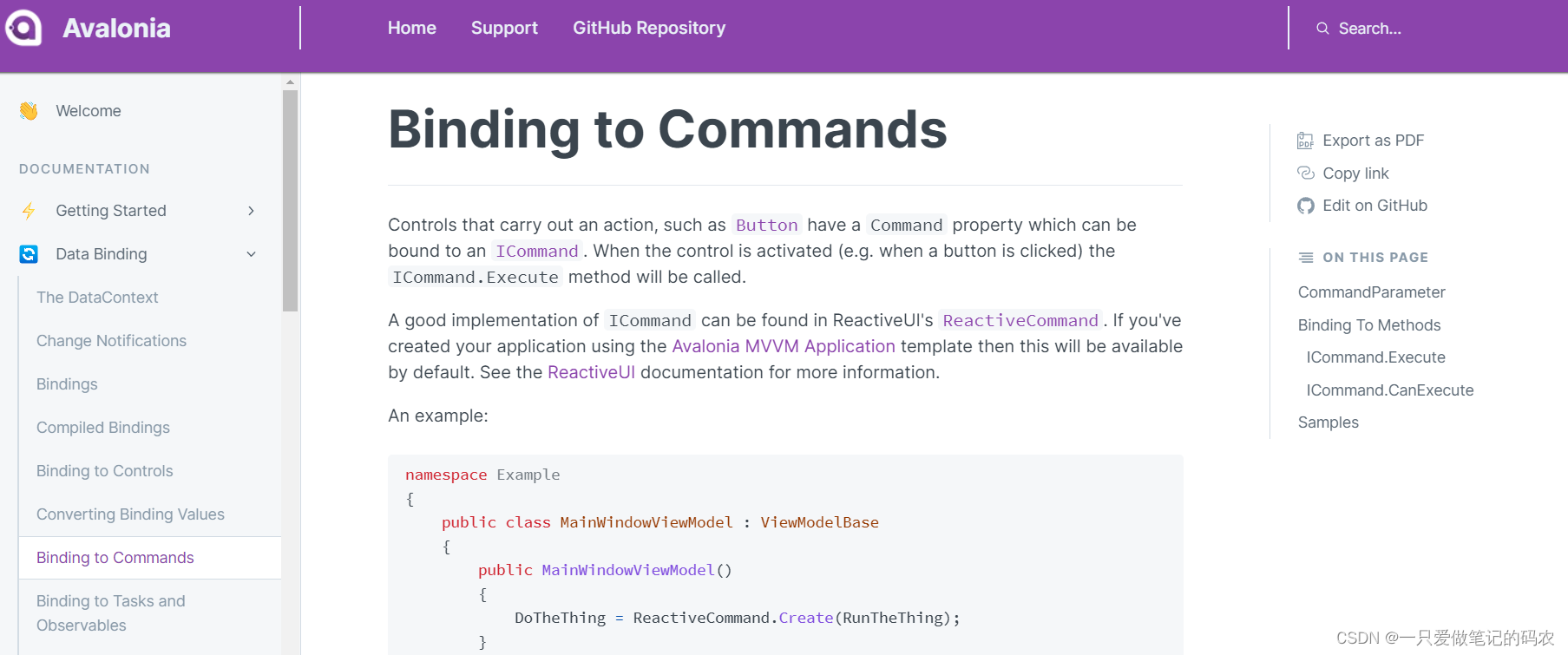
Task: Click the ICommand.Execute inline code text
Action: [x=476, y=278]
